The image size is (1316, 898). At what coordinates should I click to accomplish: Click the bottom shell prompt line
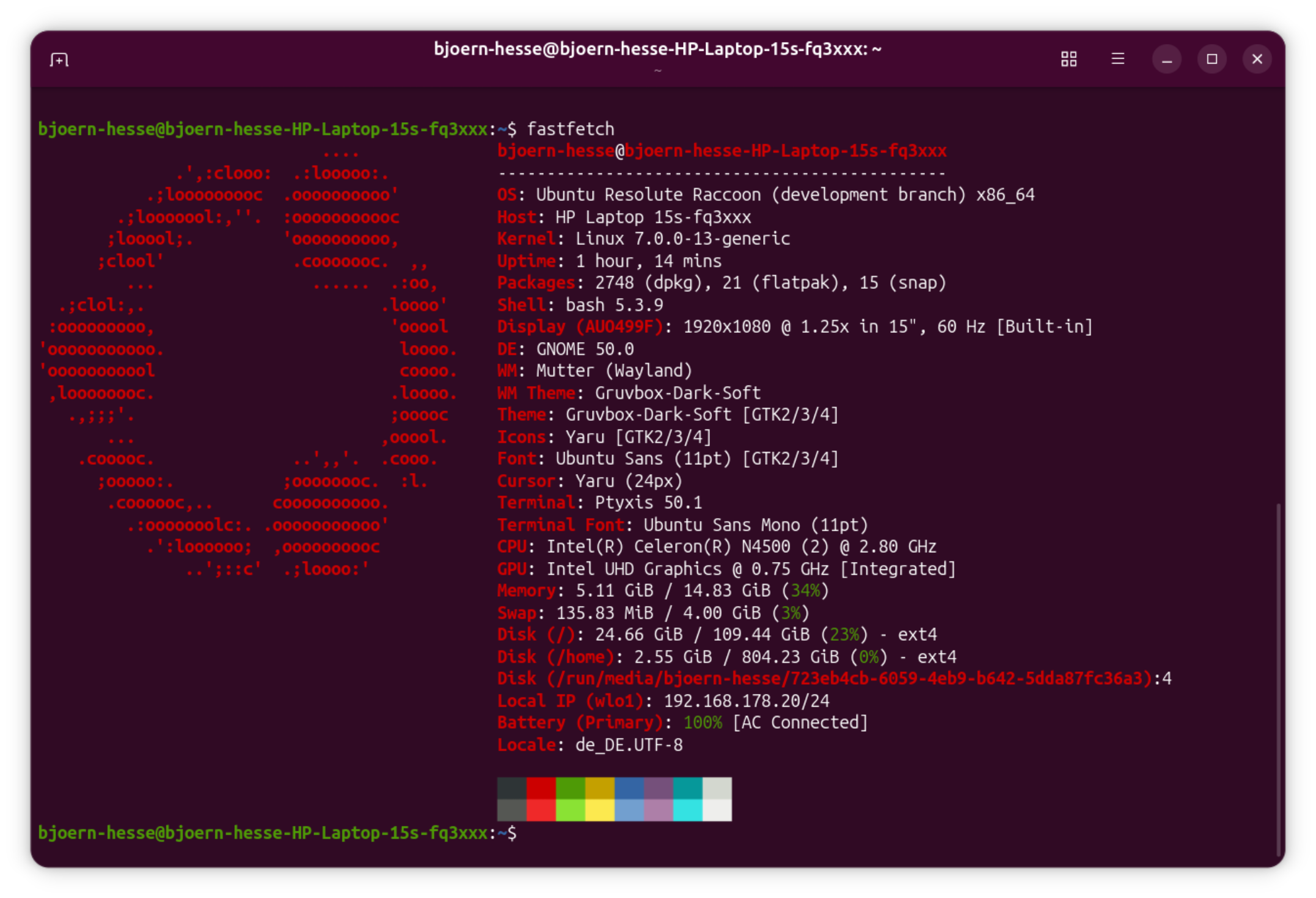coord(277,833)
